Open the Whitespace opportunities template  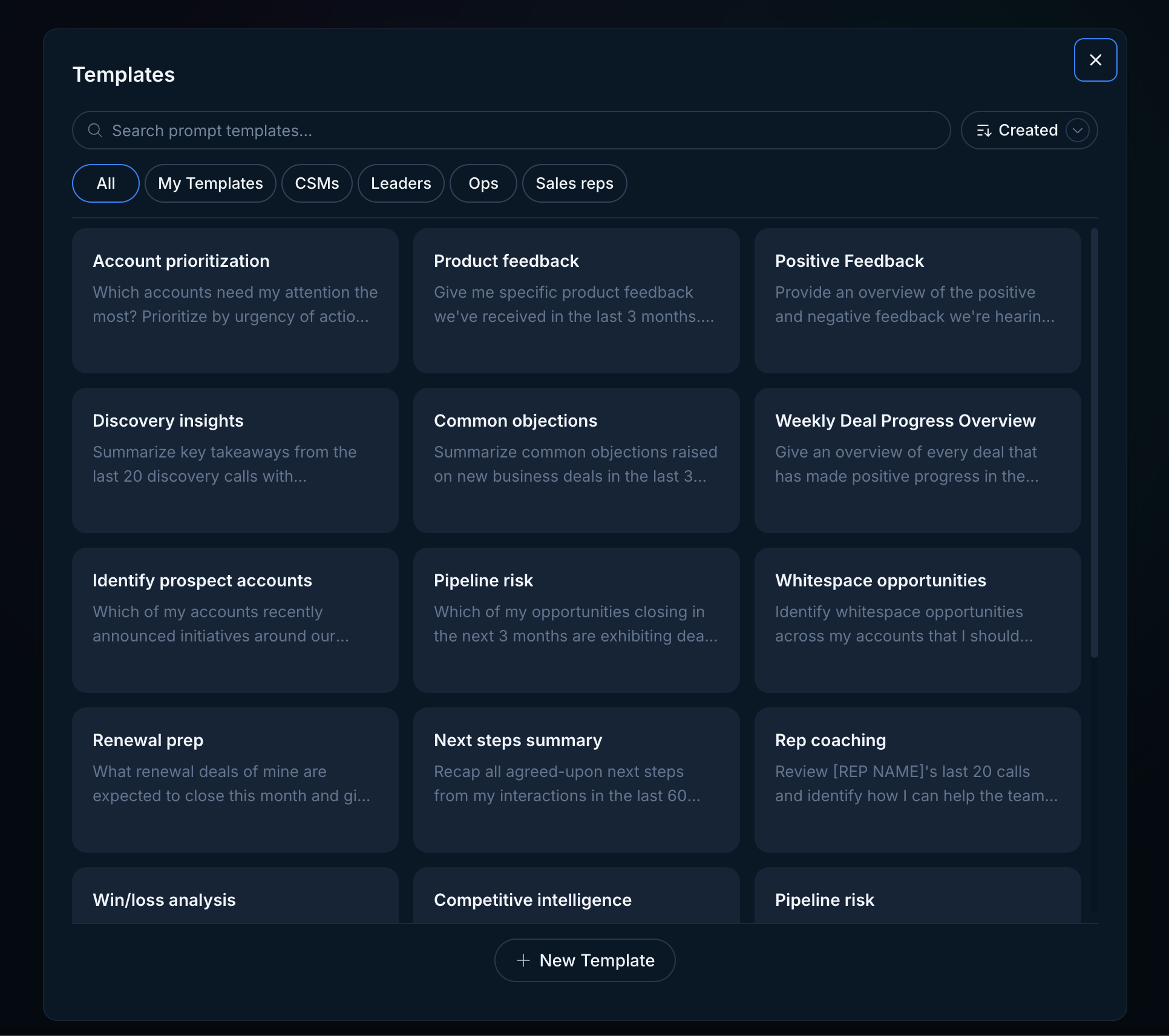[917, 620]
